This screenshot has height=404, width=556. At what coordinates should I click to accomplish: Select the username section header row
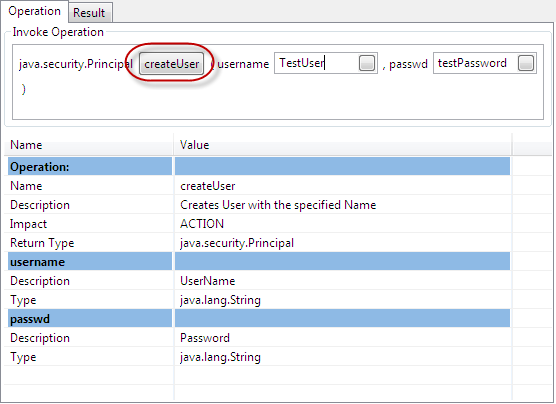point(259,262)
